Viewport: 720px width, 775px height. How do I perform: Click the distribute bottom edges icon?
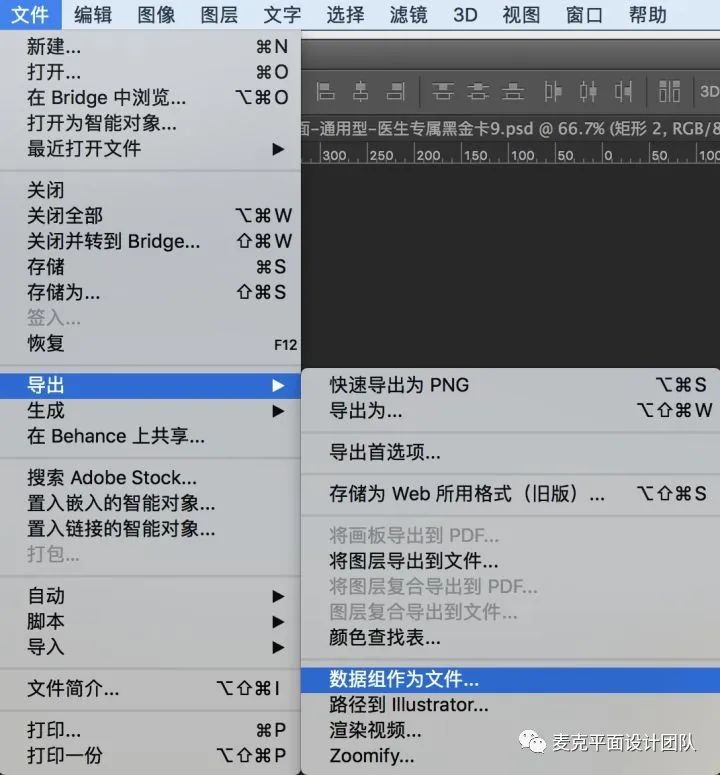point(513,91)
